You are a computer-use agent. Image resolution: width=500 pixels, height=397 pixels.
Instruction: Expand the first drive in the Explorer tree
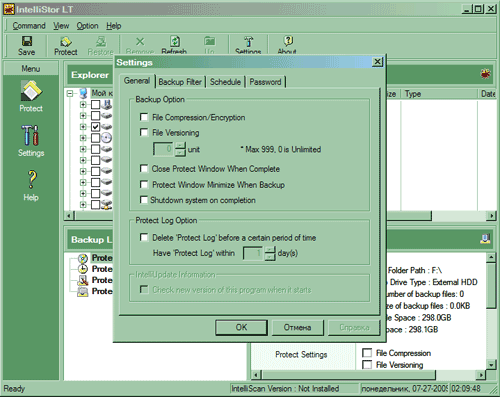tap(83, 105)
